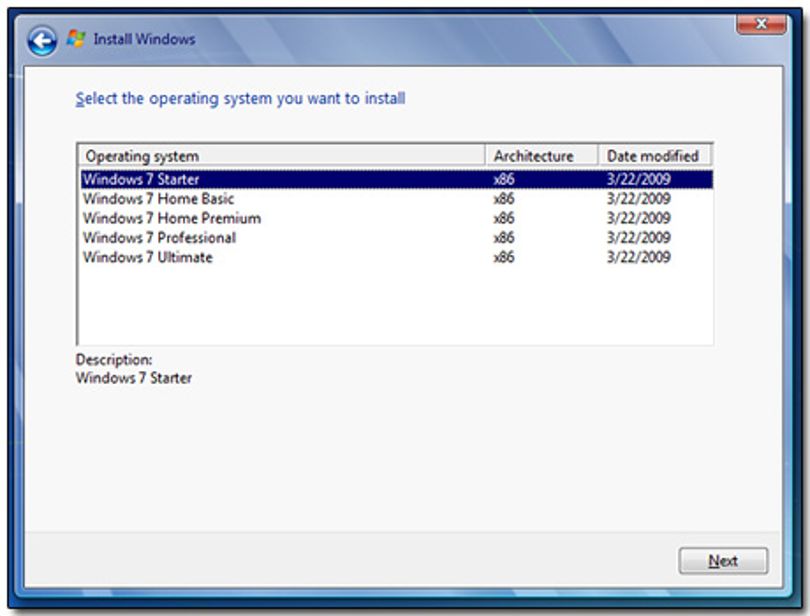This screenshot has width=810, height=616.
Task: Click Next to continue installation
Action: coord(723,561)
